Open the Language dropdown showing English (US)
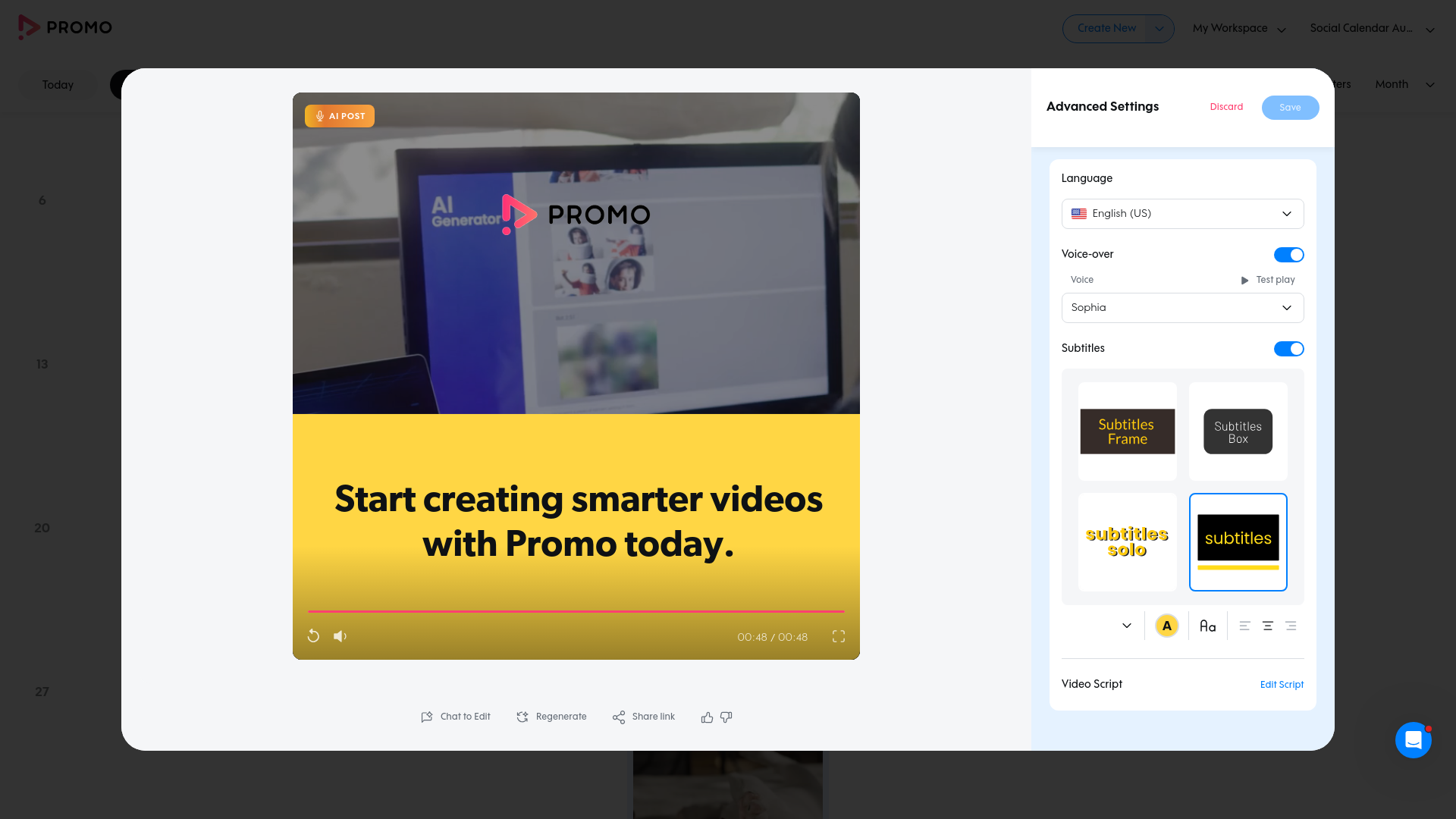The height and width of the screenshot is (819, 1456). tap(1183, 214)
